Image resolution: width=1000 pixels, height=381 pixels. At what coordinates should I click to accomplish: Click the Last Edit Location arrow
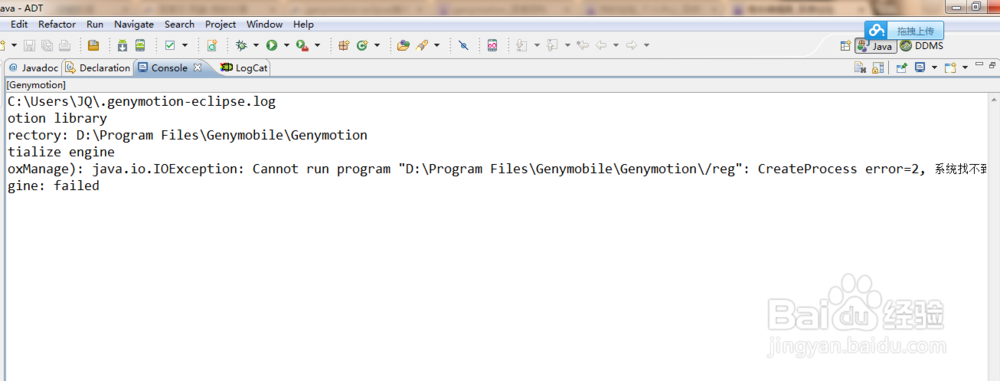tap(582, 45)
